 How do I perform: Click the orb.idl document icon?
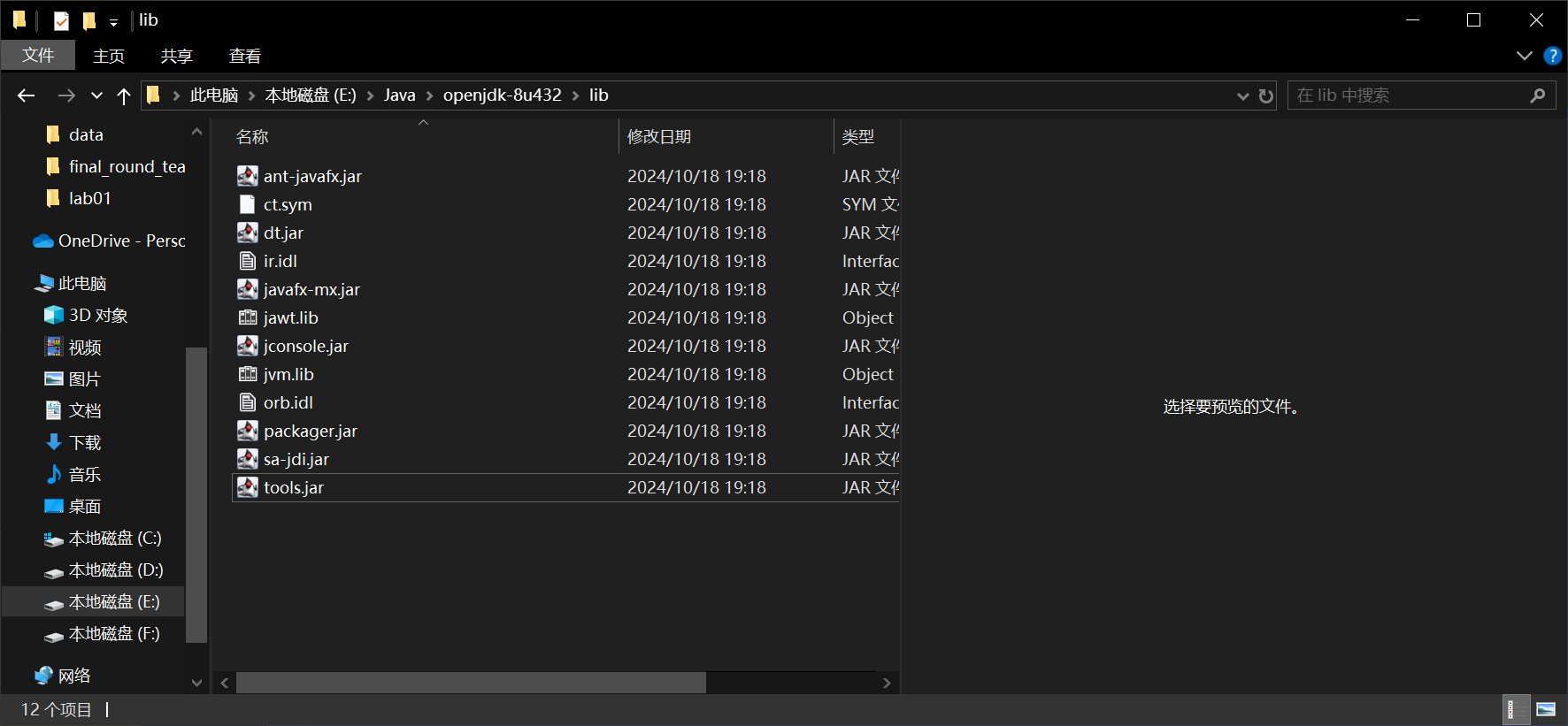click(x=248, y=402)
